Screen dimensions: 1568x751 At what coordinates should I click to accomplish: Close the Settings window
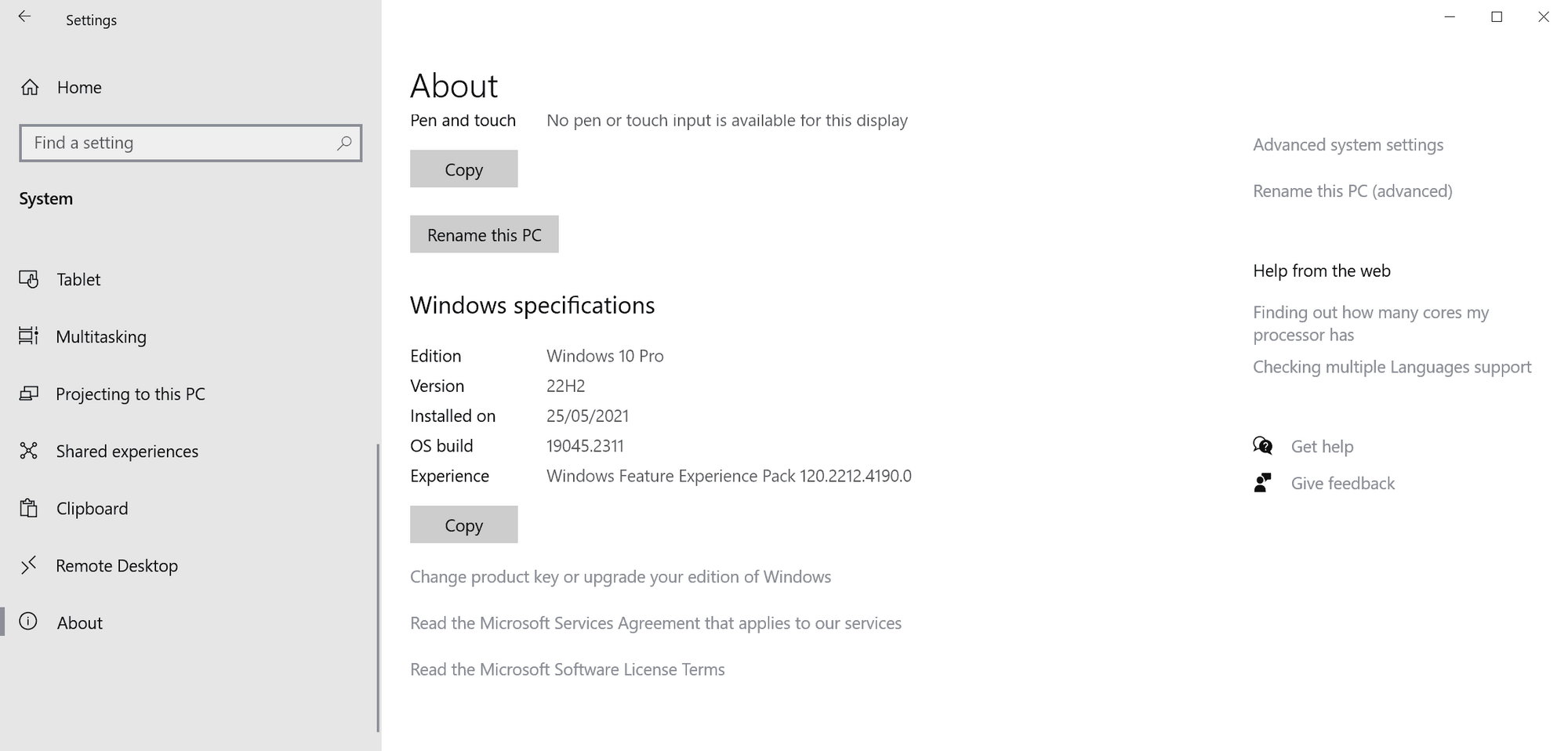(1544, 16)
